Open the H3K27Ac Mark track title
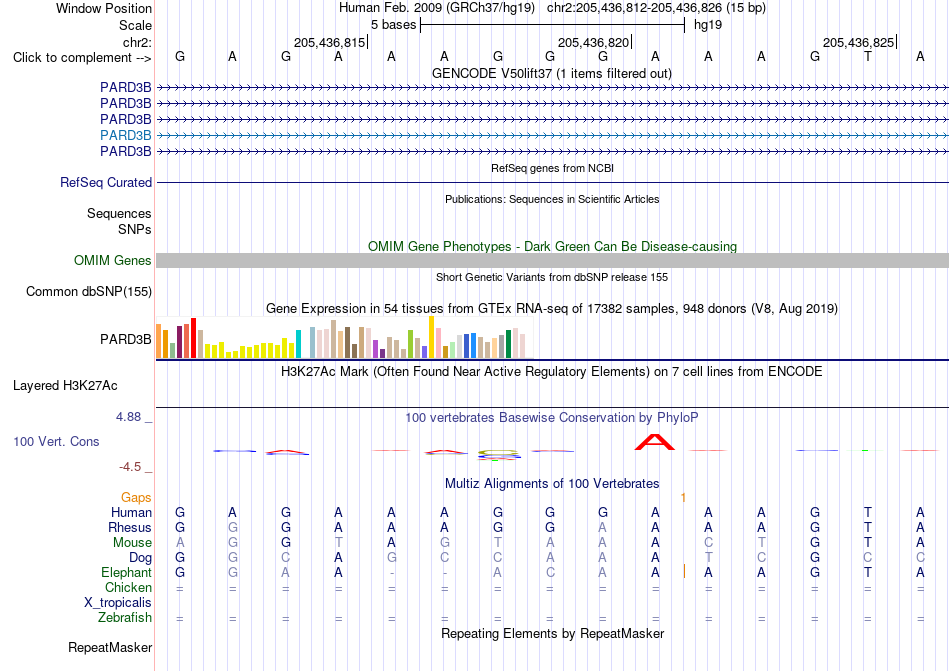Screen dimensions: 950x671 pos(552,371)
